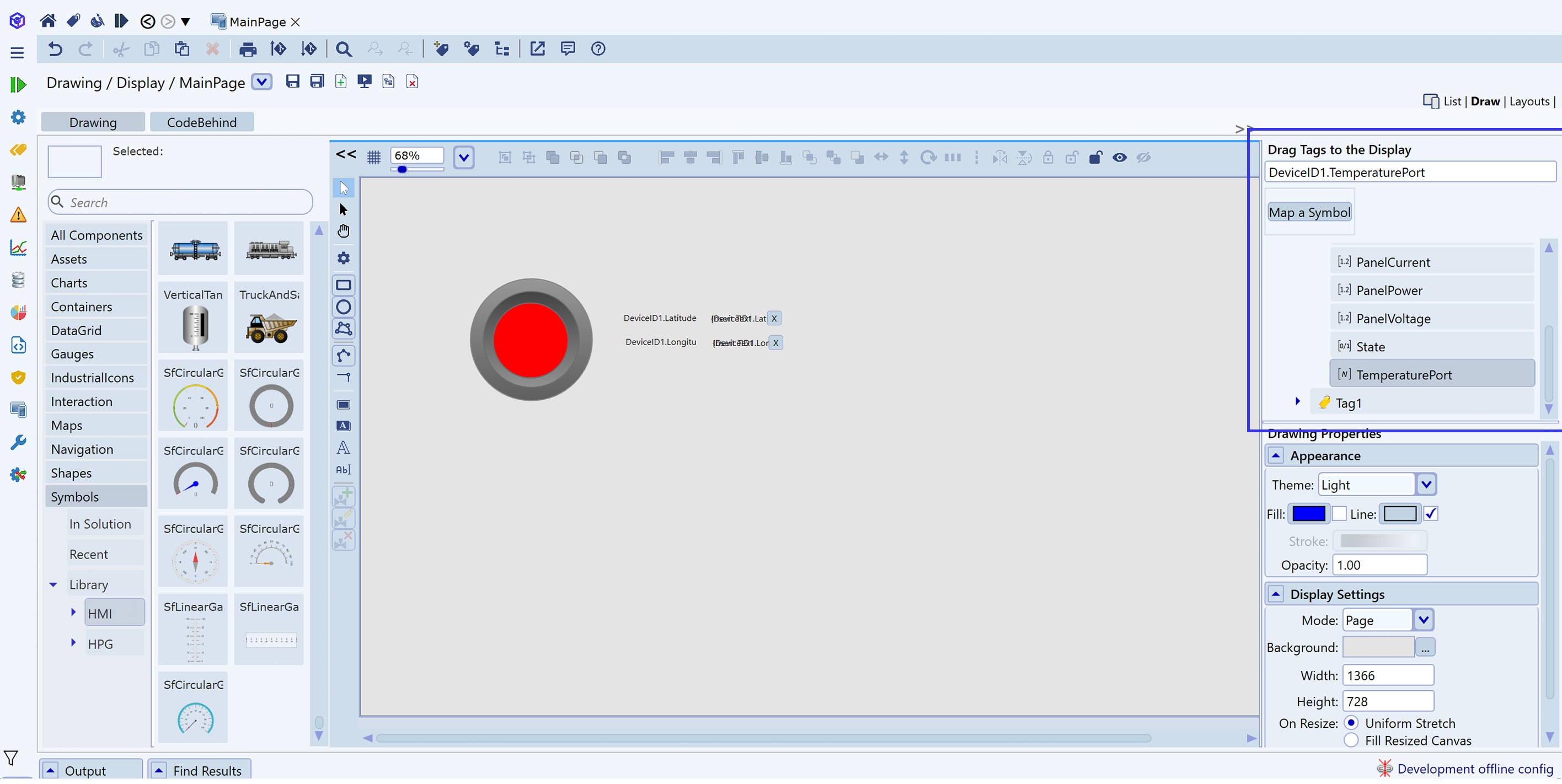
Task: Click the component Search field
Action: [x=182, y=202]
